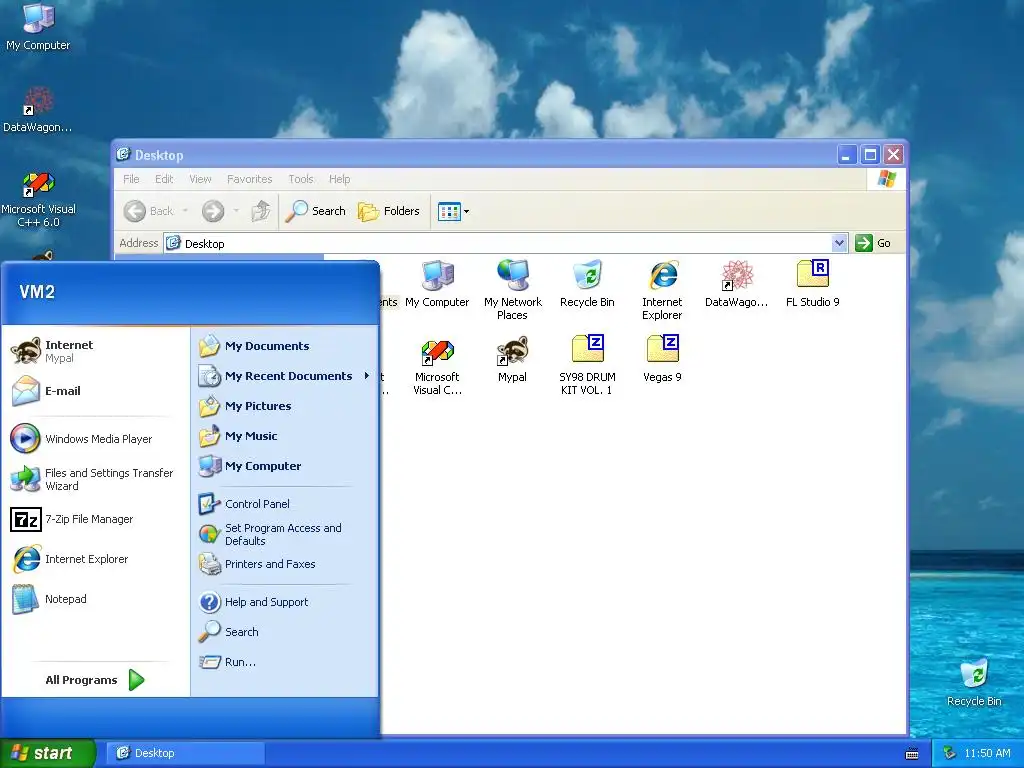Screen dimensions: 1024x768
Task: Open My Computer icon on the desktop wallpaper
Action: pos(38,26)
